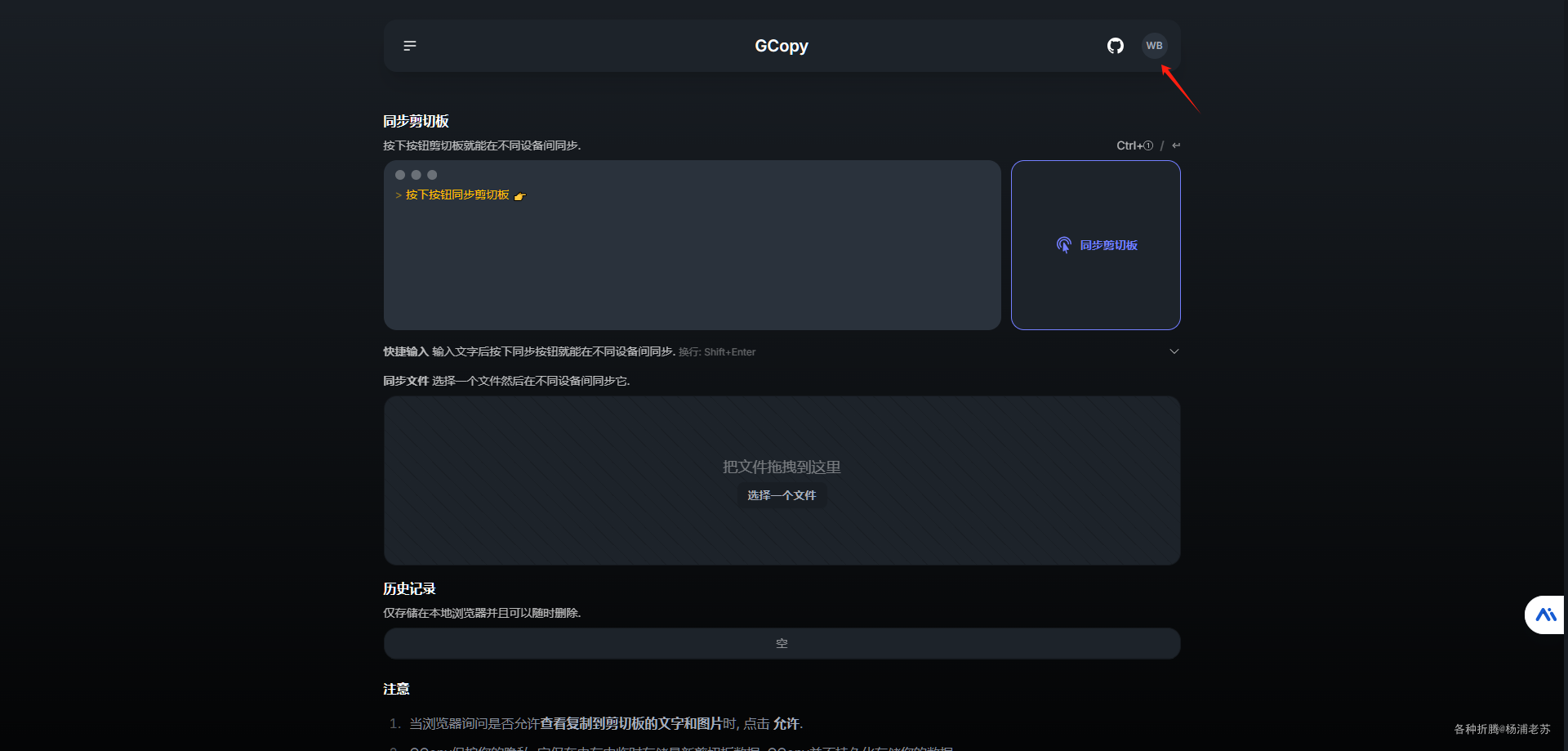Click the Ctrl+① shortcut hint

pos(1135,145)
